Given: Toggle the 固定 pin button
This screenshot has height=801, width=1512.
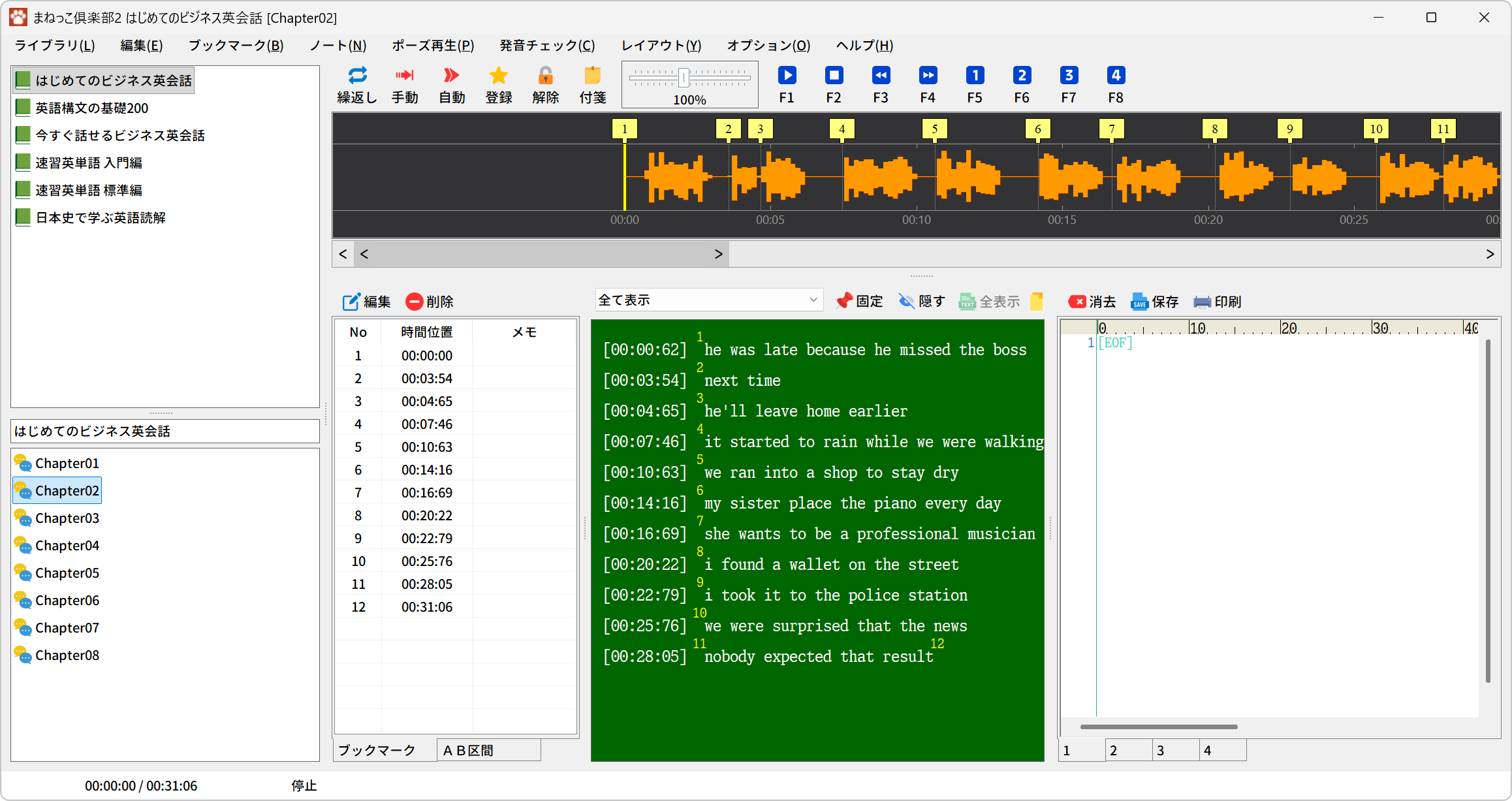Looking at the screenshot, I should coord(859,301).
